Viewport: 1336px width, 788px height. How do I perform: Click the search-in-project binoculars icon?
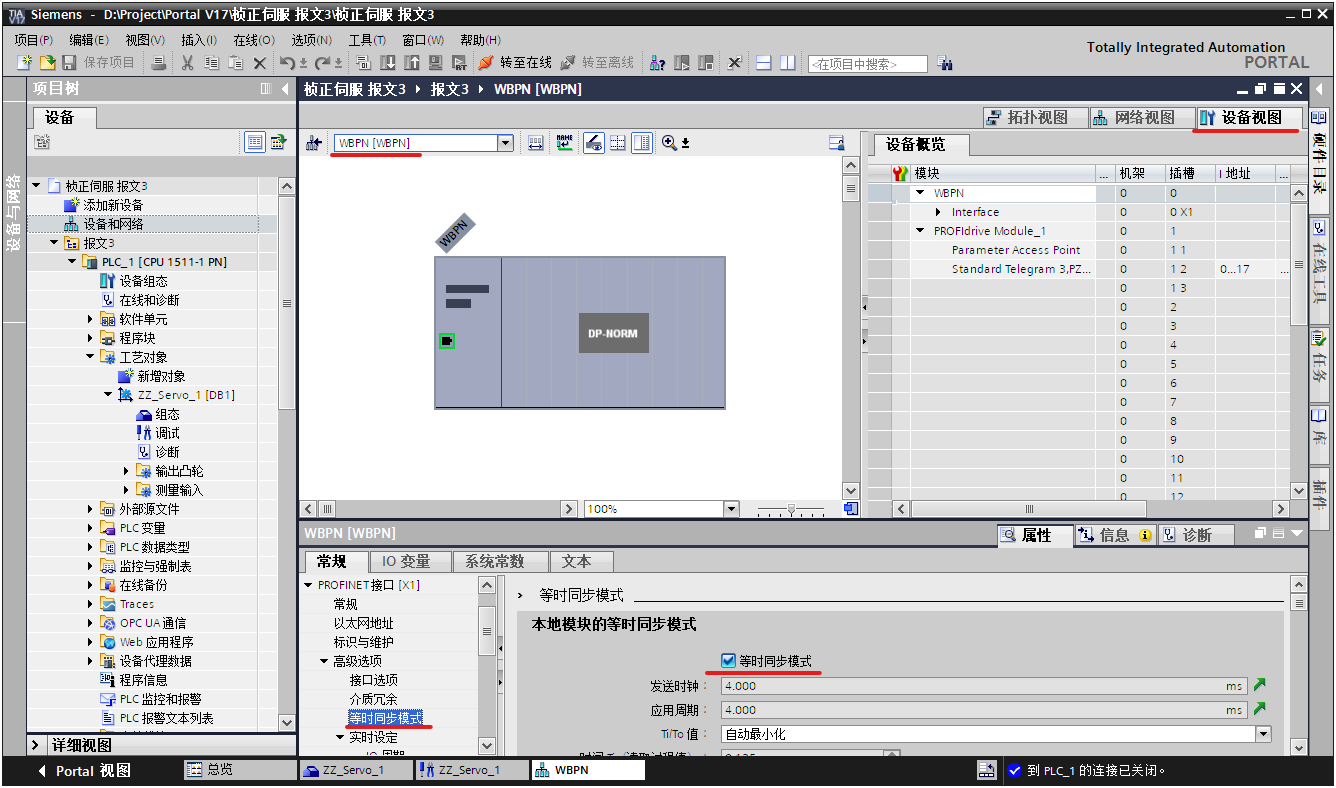[x=945, y=63]
